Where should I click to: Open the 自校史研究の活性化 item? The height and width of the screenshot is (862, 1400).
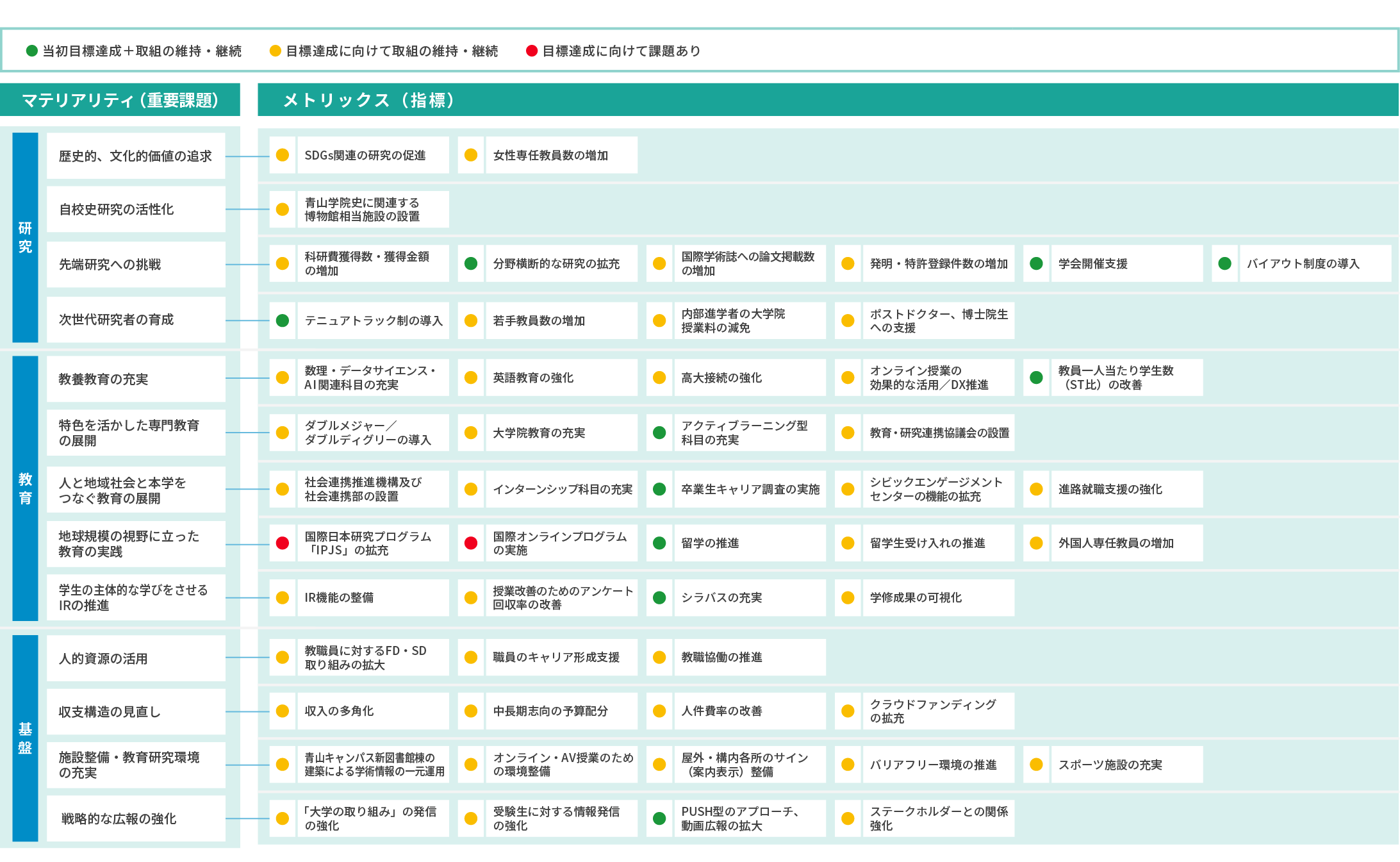click(x=136, y=210)
